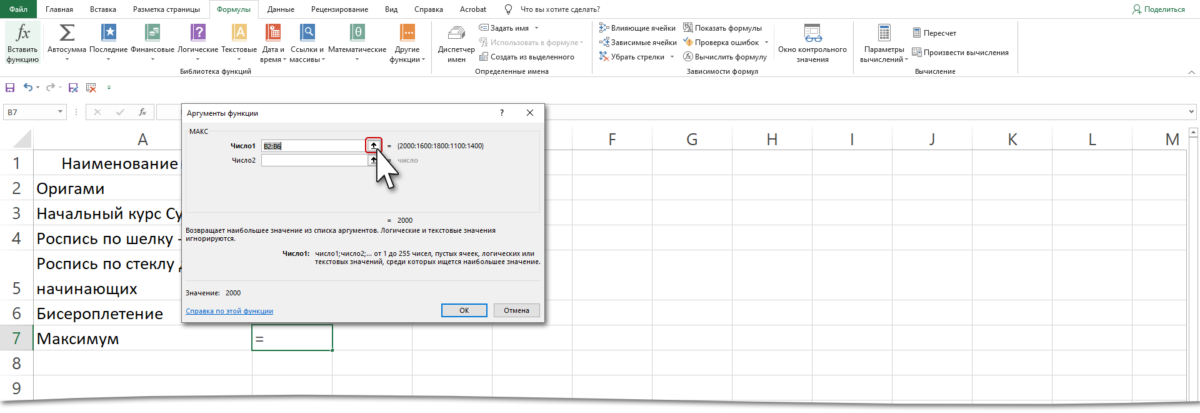Image resolution: width=1200 pixels, height=413 pixels.
Task: Toggle Показать формулы
Action: 724,27
